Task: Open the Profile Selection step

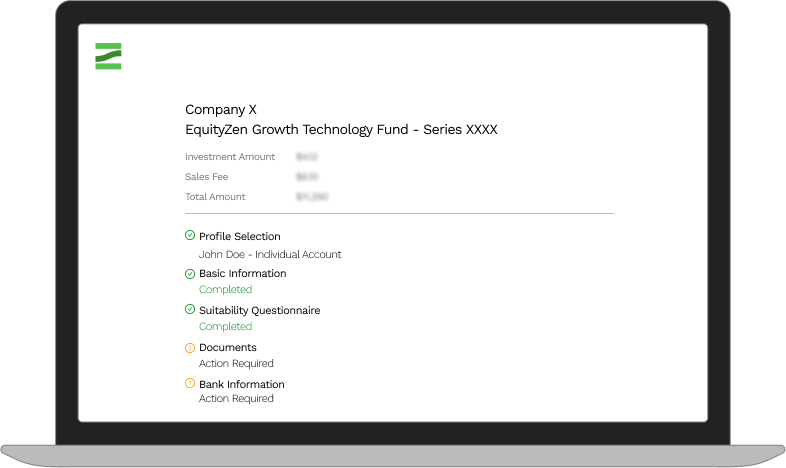Action: pos(240,236)
